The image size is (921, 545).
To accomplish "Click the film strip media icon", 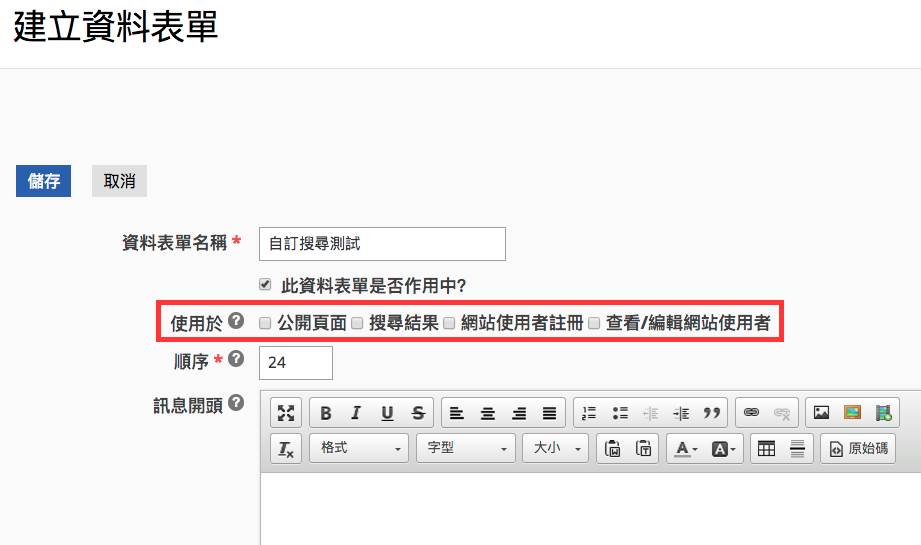I will (883, 413).
